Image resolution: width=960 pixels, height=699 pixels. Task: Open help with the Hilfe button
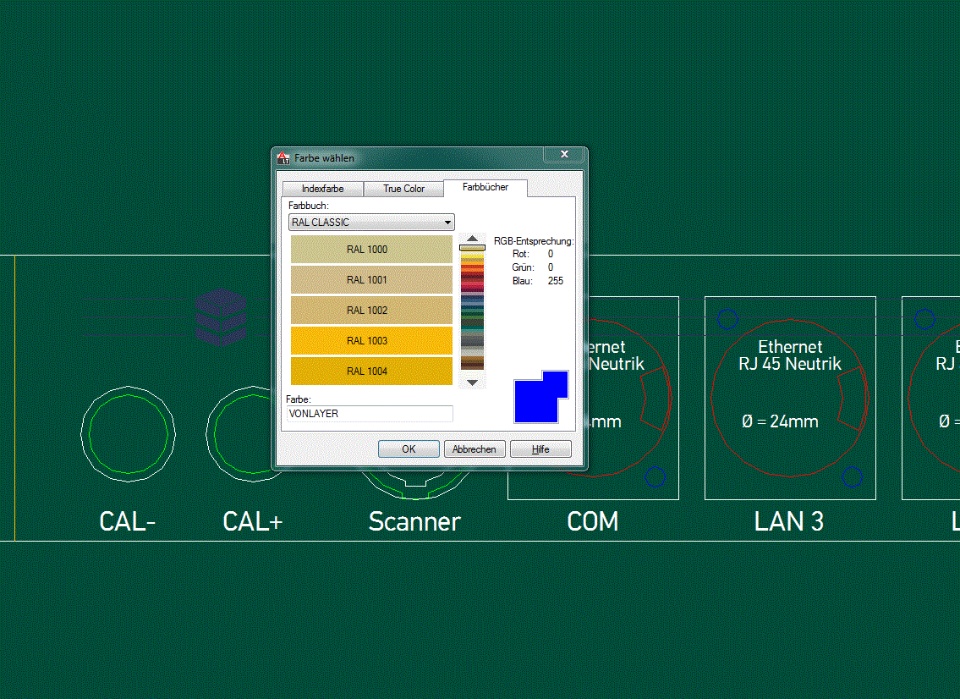pyautogui.click(x=541, y=449)
